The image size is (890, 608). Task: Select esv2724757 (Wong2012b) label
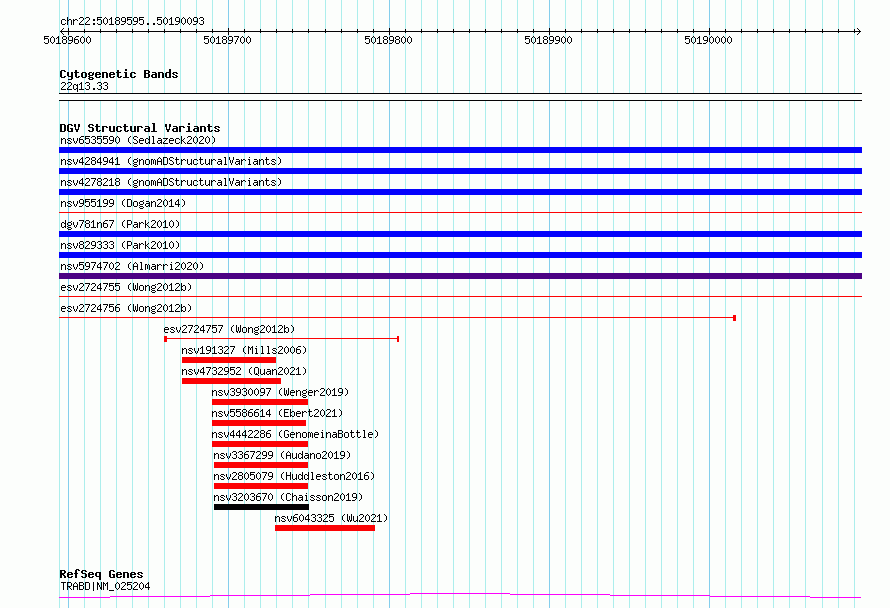pos(229,329)
